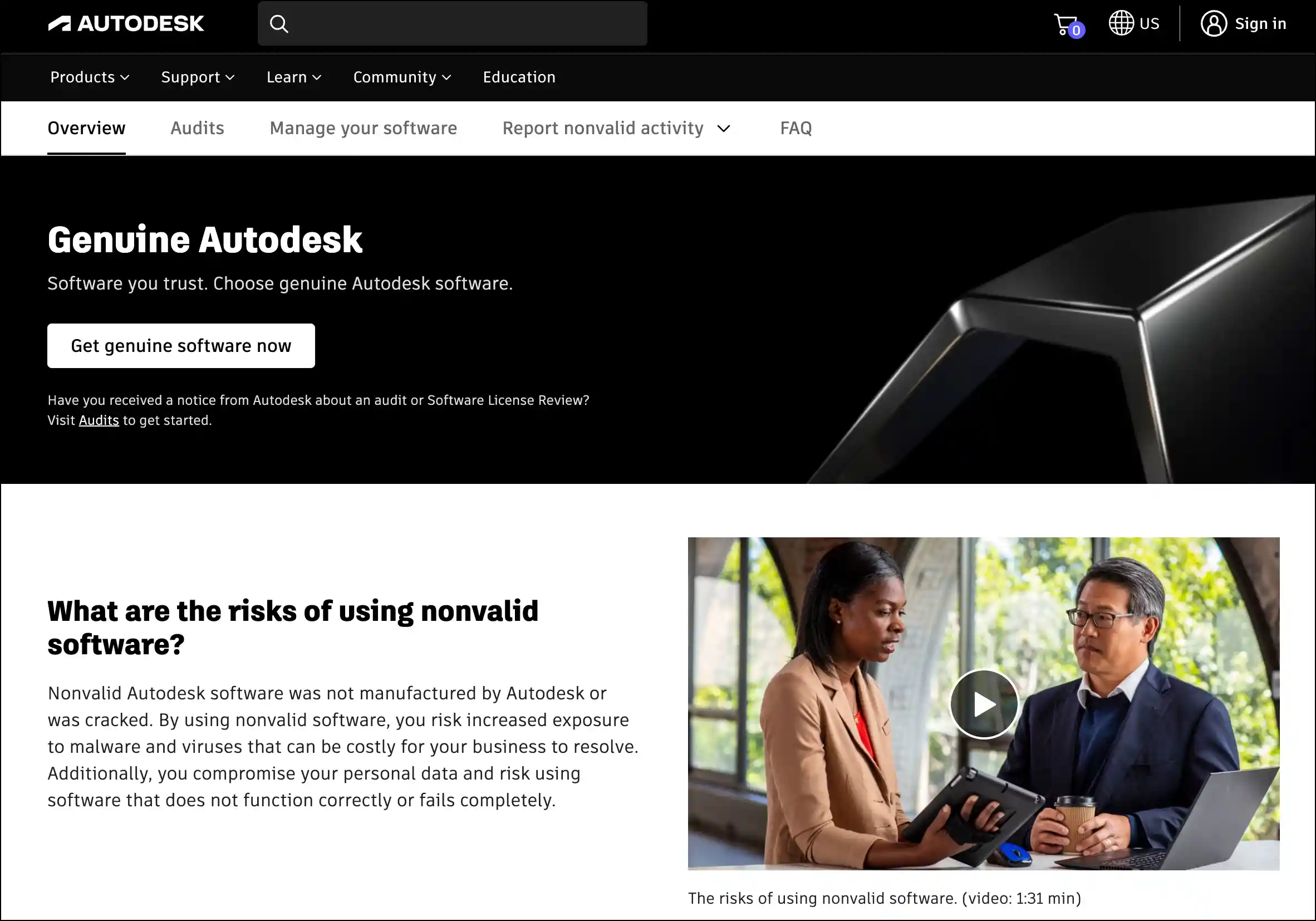1316x921 pixels.
Task: Open the Community dropdown menu
Action: pos(402,77)
